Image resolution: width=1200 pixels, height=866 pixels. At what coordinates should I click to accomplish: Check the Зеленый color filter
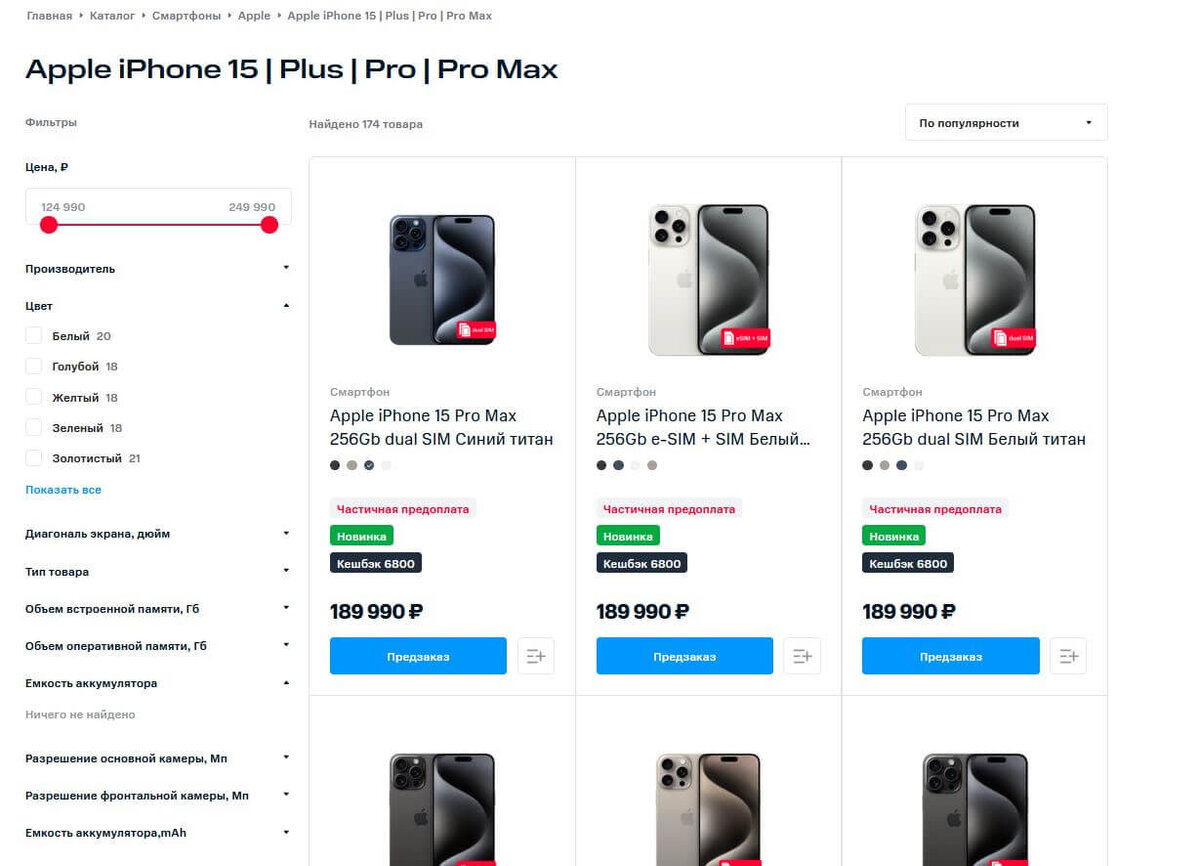tap(33, 427)
